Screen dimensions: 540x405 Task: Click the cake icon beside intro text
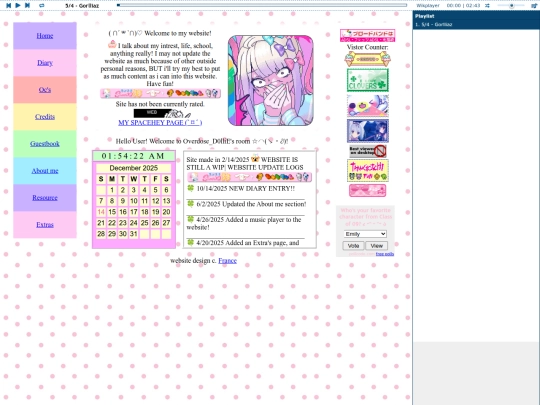pos(112,44)
